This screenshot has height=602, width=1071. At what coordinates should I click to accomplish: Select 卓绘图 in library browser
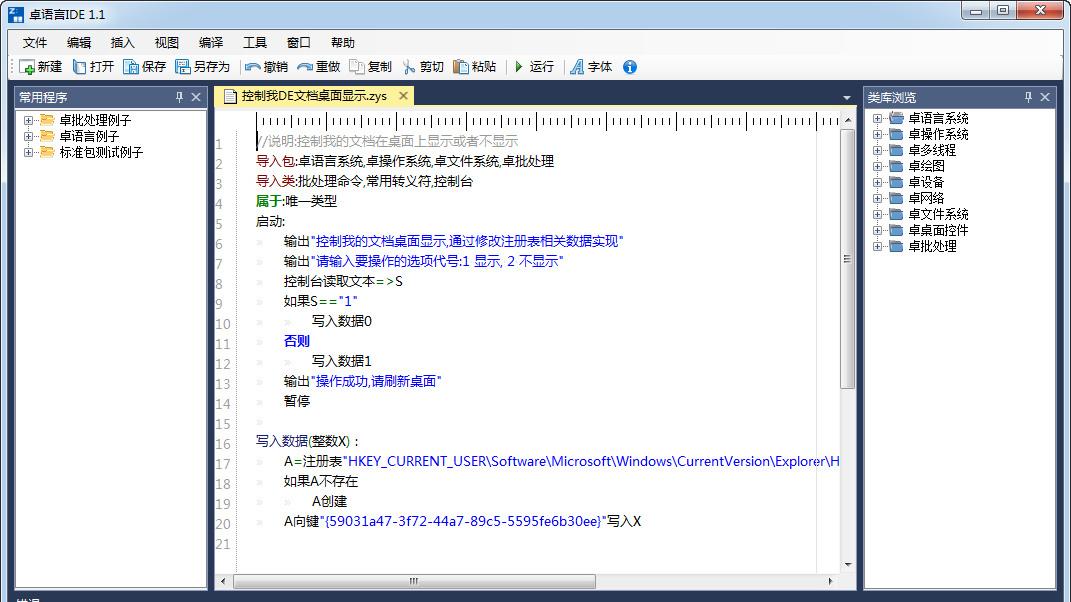pos(927,166)
